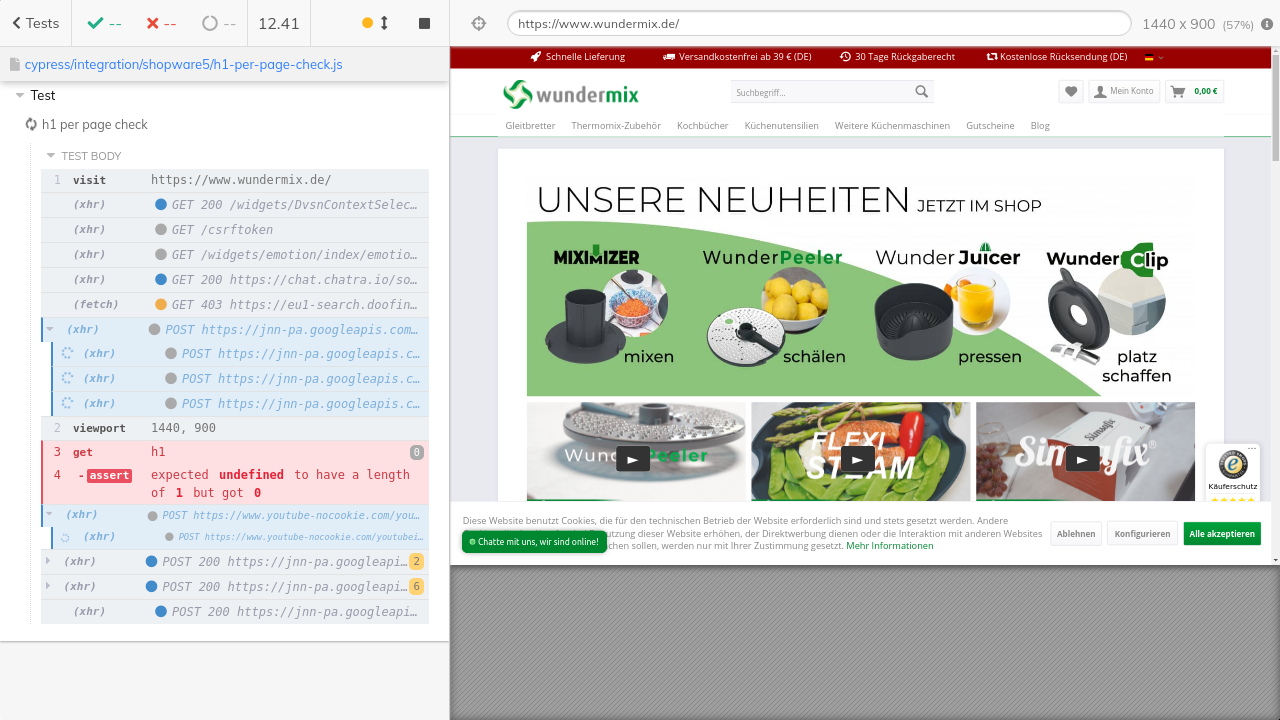The image size is (1280, 720).
Task: Open the Gutscheine menu item
Action: pos(989,126)
